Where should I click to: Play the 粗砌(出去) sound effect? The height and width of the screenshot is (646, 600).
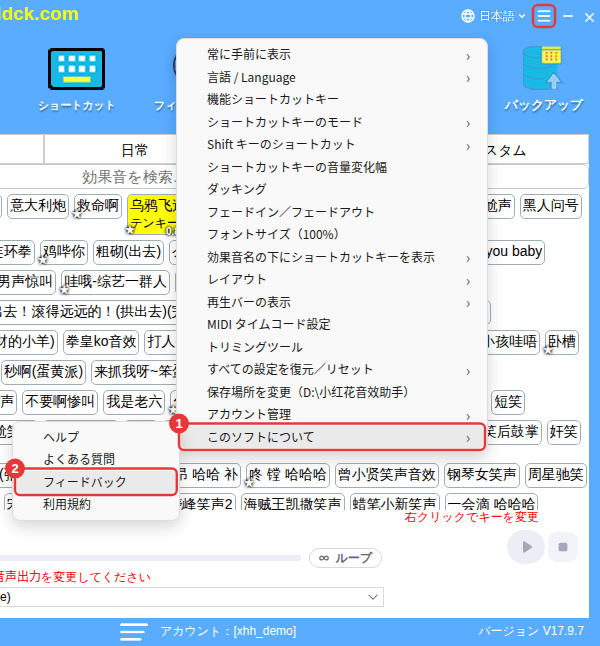tap(129, 252)
